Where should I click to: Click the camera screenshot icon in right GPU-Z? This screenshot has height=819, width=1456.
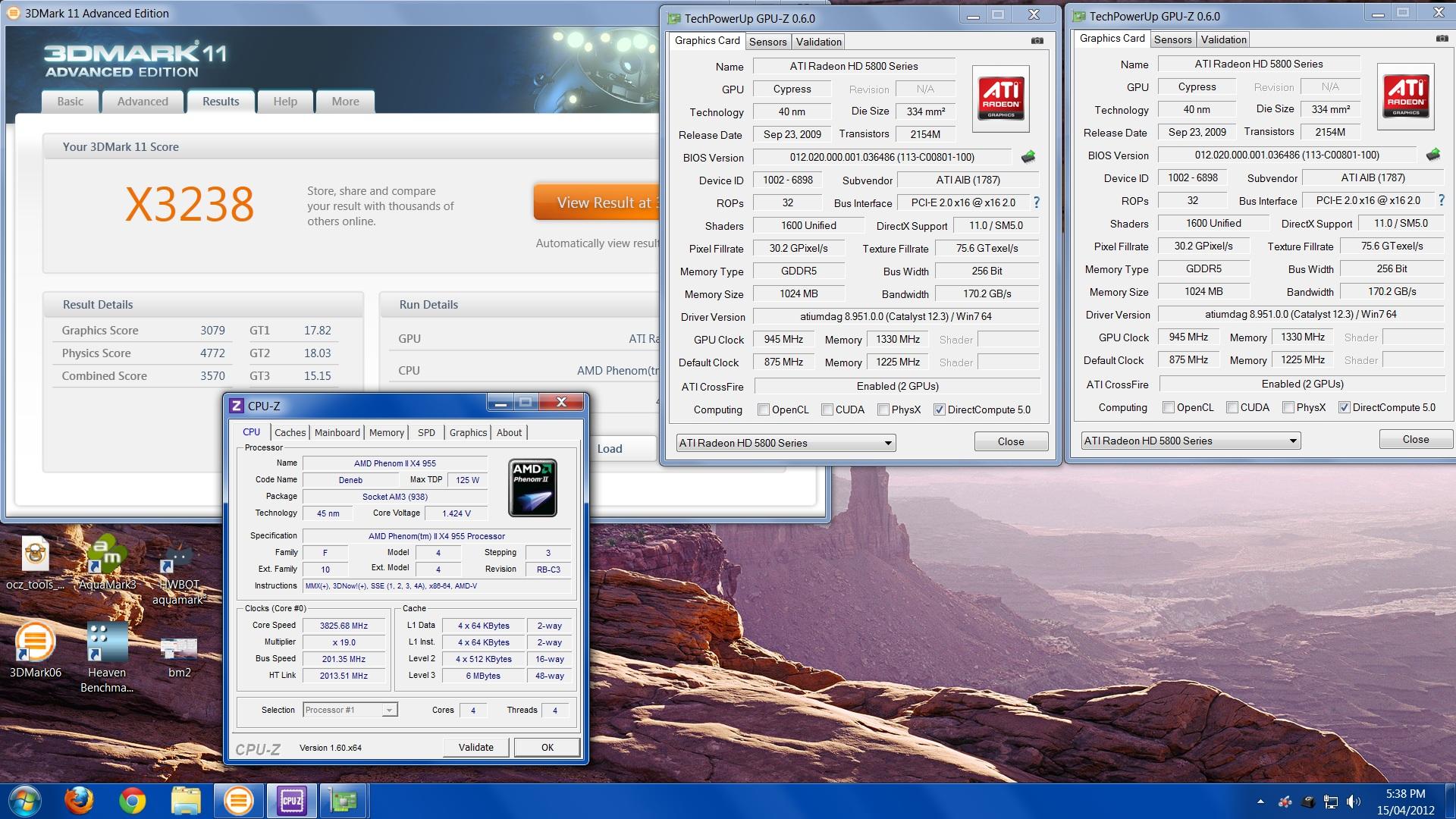(x=1442, y=39)
